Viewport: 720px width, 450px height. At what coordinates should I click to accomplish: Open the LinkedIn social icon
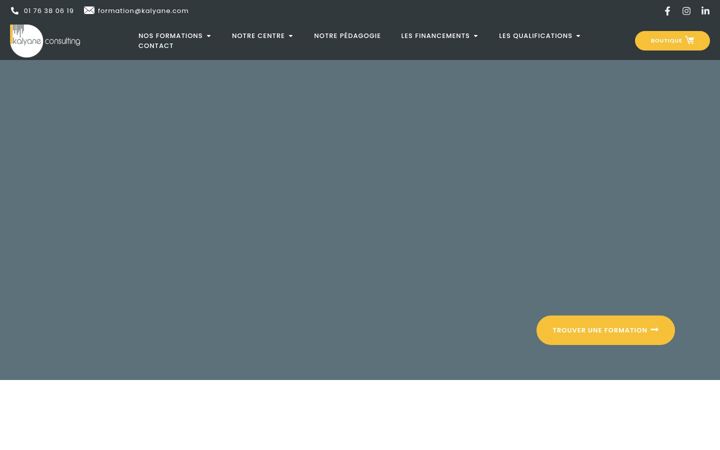pyautogui.click(x=705, y=11)
